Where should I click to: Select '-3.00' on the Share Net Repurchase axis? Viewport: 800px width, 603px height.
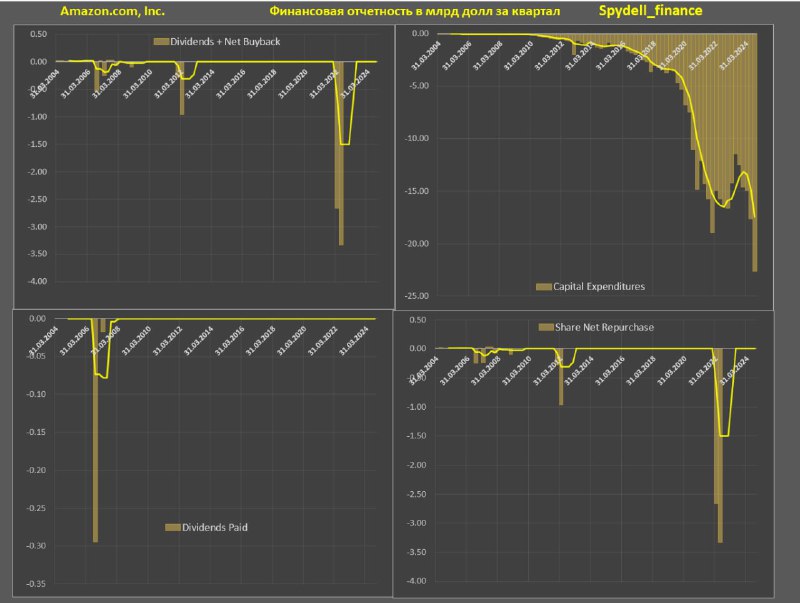coord(416,523)
